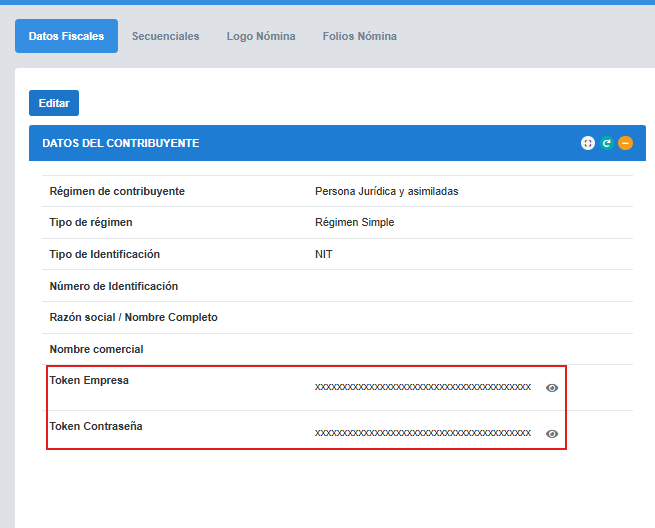Click the 'Tipo de Identificación' label
Image resolution: width=655 pixels, height=528 pixels.
105,254
